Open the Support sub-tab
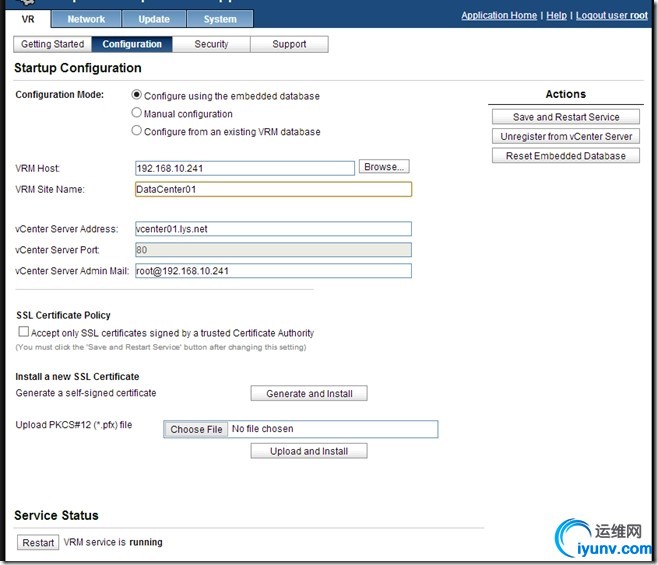Viewport: 658px width, 565px height. (x=289, y=44)
